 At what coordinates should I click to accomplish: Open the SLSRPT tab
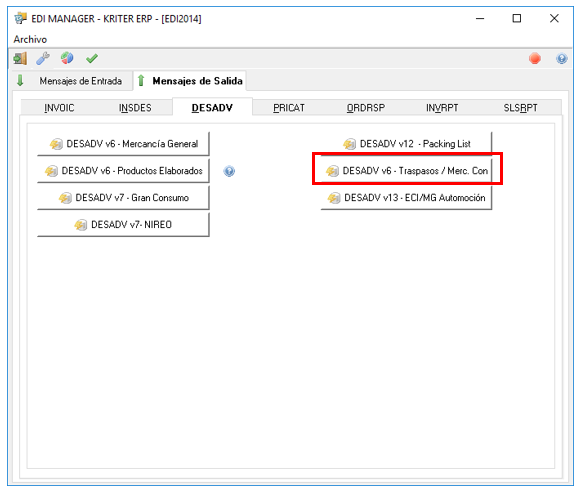[520, 108]
